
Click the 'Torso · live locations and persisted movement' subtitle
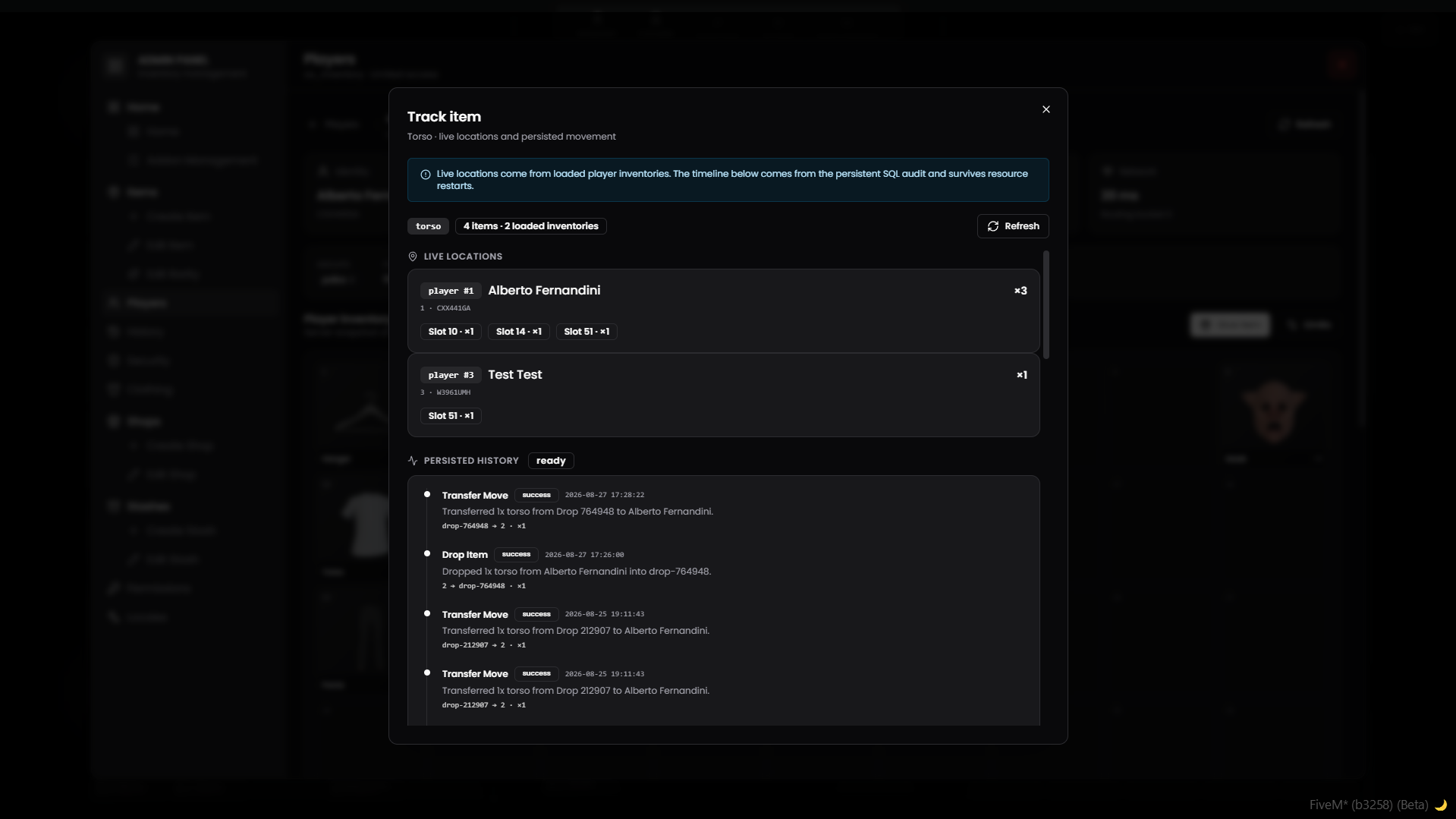pos(511,137)
